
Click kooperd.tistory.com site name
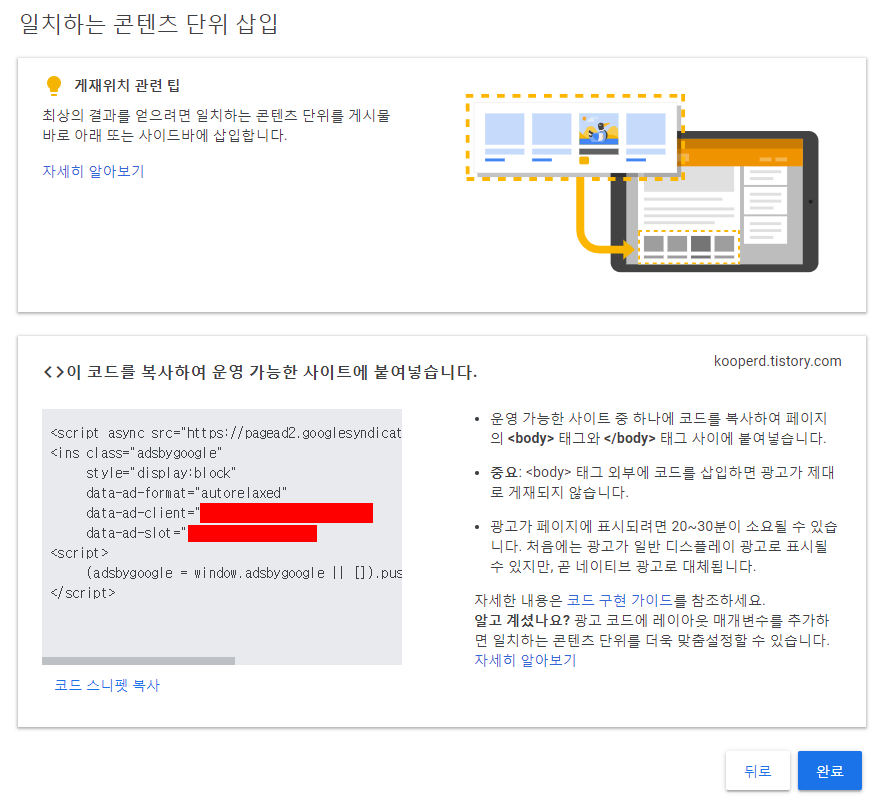[x=777, y=361]
